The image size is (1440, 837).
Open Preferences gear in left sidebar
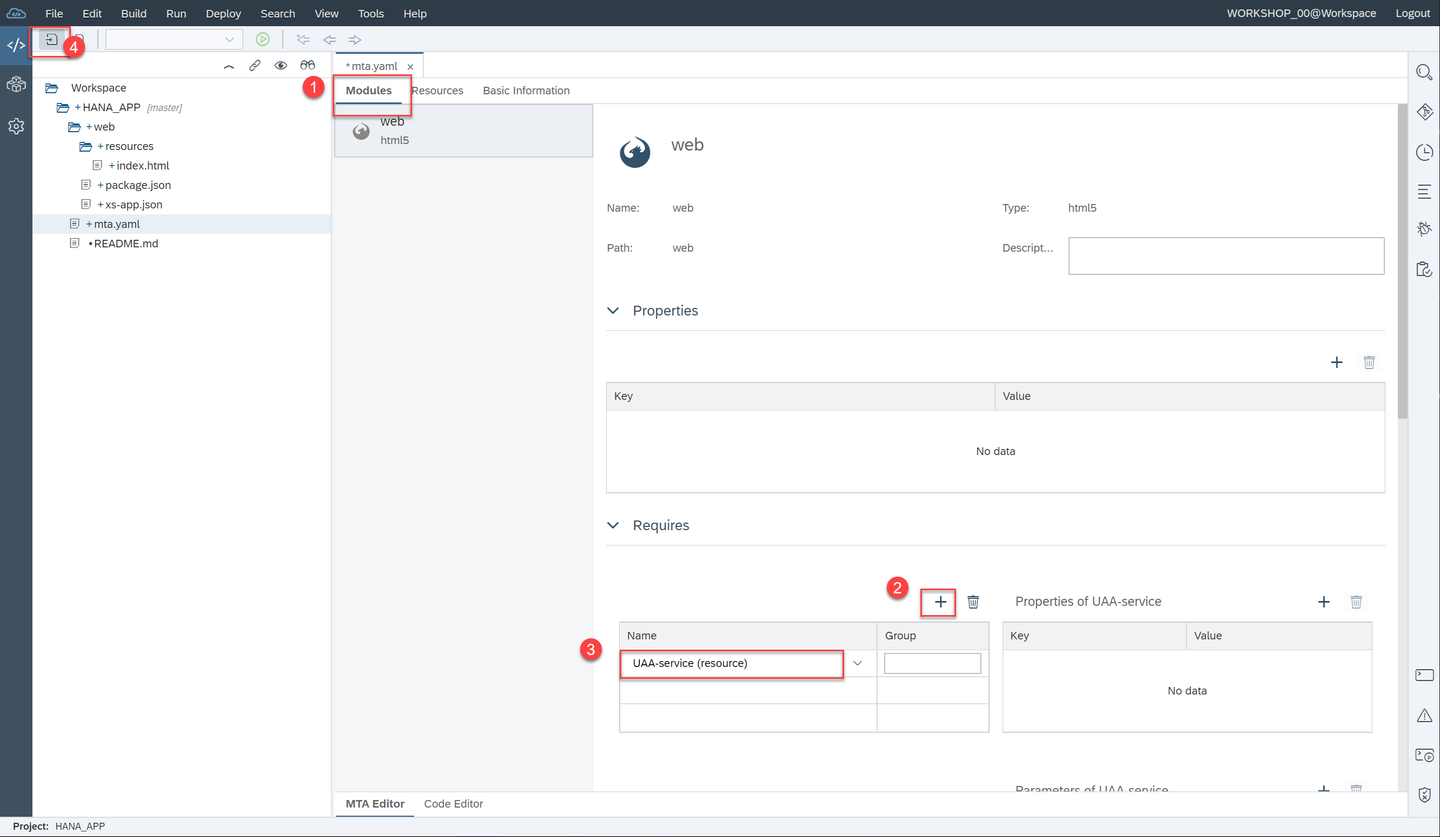pos(16,127)
